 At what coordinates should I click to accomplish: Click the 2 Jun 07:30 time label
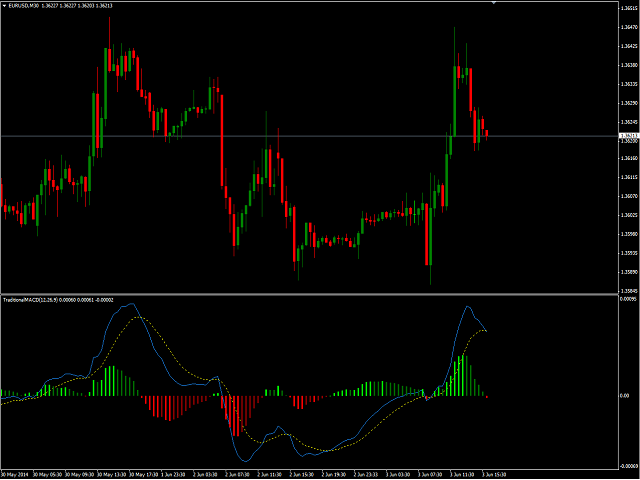[x=240, y=475]
